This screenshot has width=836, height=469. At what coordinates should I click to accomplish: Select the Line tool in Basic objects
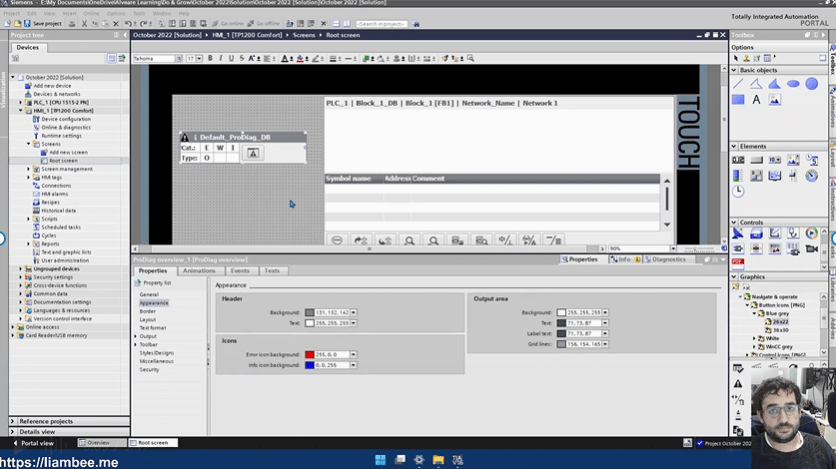738,84
